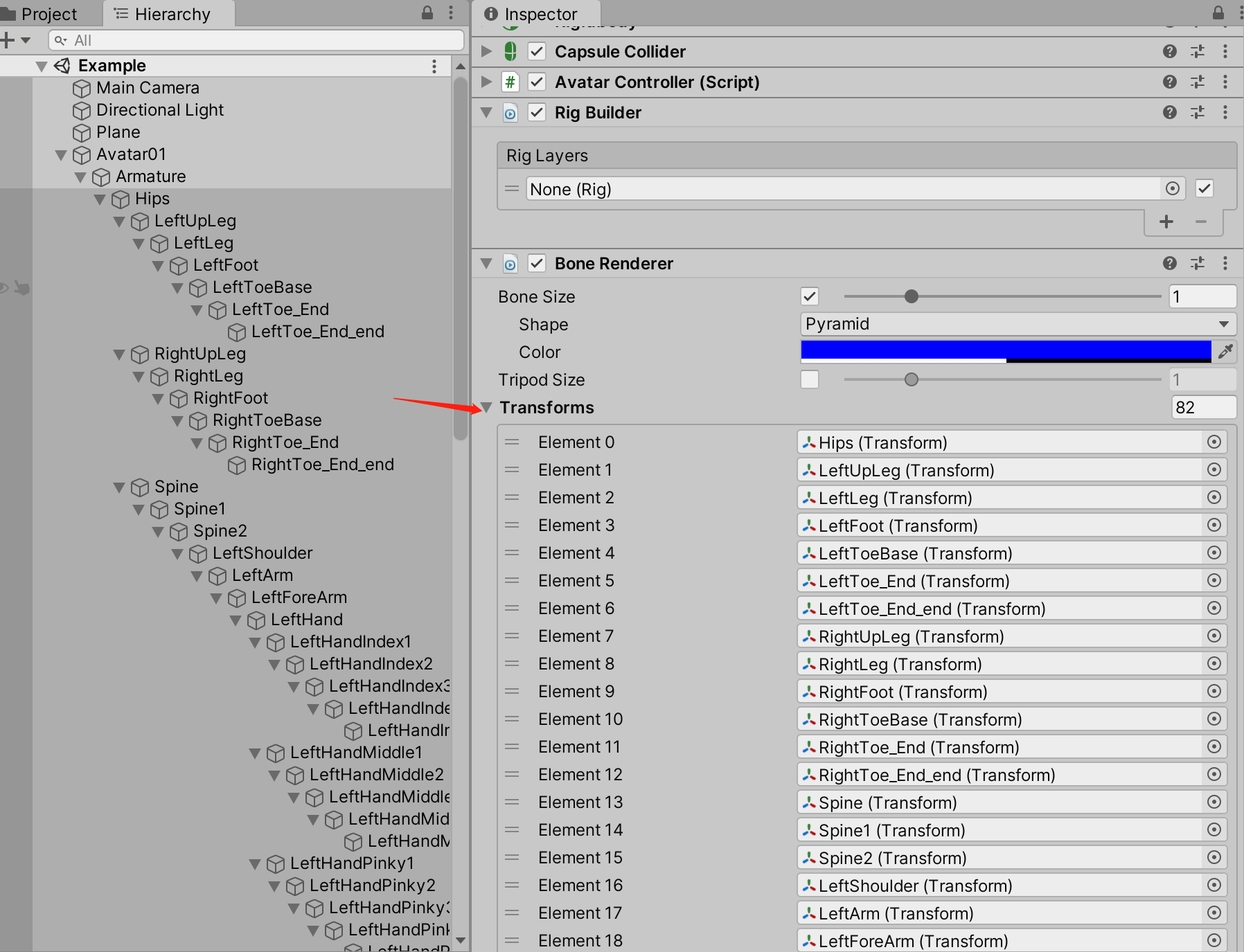The width and height of the screenshot is (1244, 952).
Task: Click the color eyedropper icon
Action: (x=1225, y=351)
